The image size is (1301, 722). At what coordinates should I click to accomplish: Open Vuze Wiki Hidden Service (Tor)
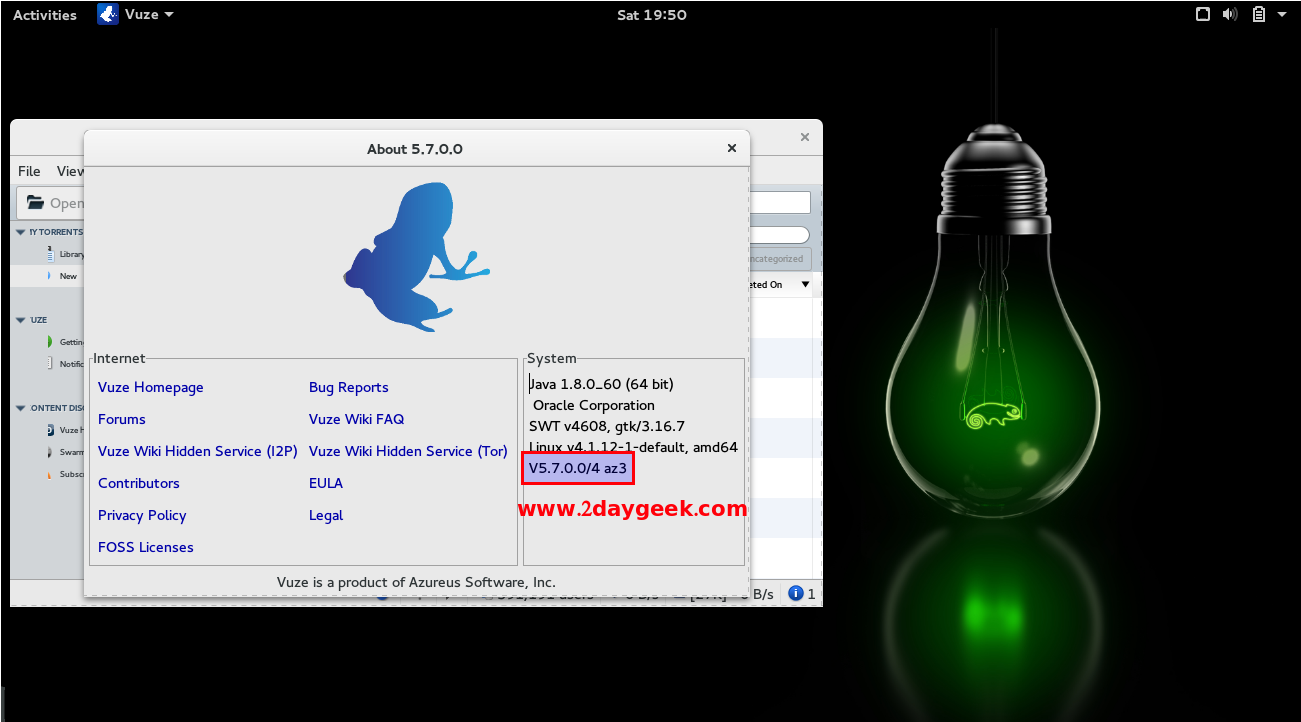(x=408, y=451)
